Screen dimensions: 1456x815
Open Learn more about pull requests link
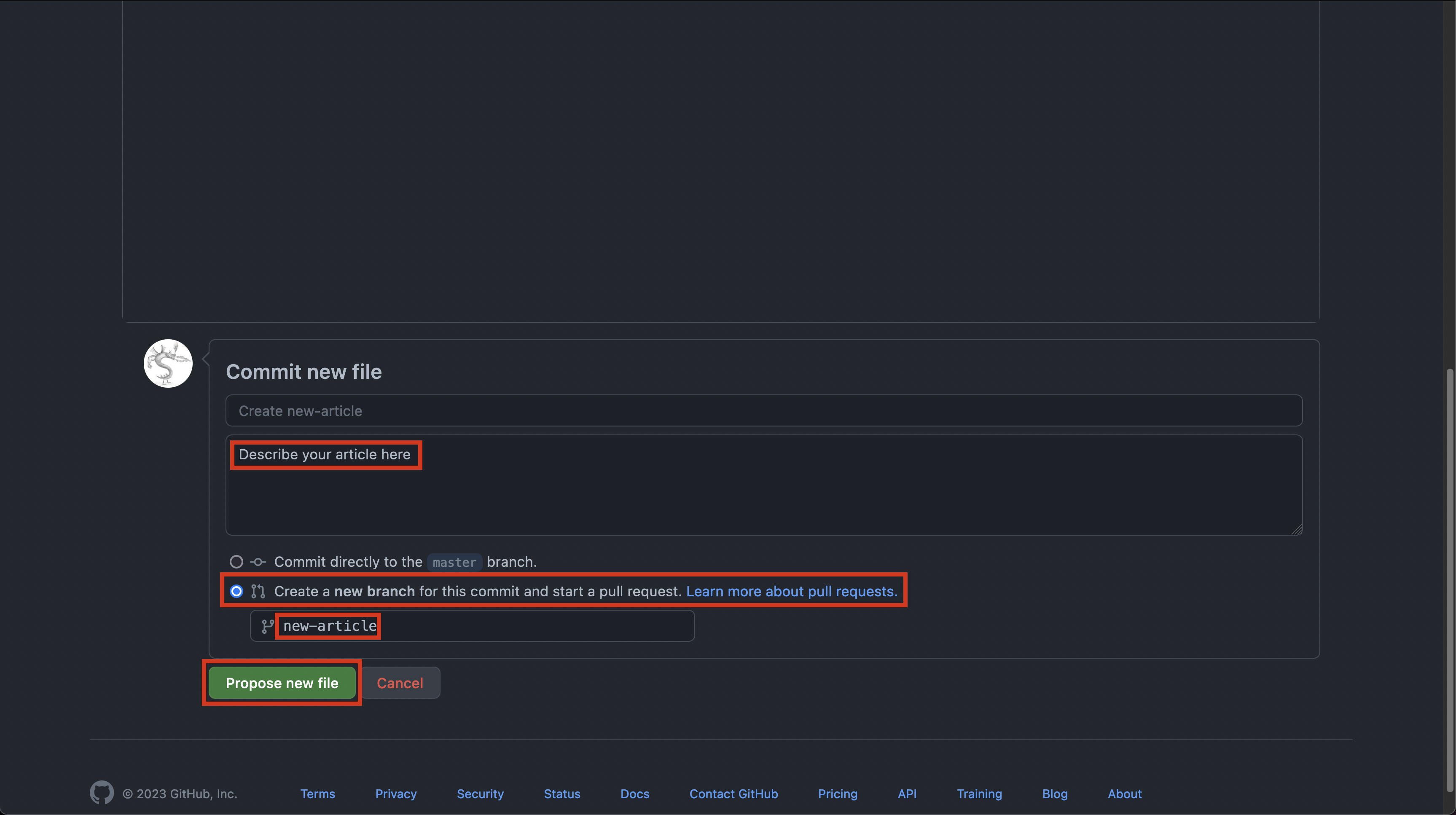pyautogui.click(x=791, y=591)
